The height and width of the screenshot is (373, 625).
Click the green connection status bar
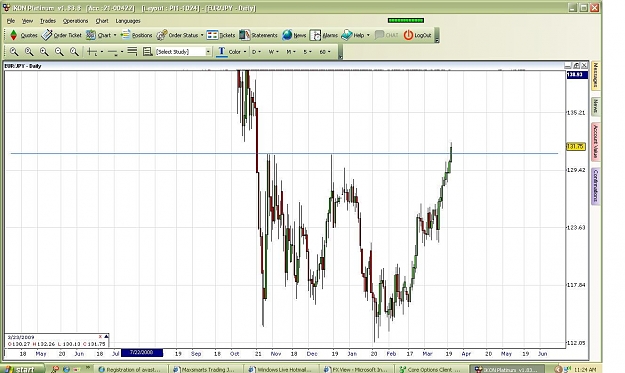[406, 20]
